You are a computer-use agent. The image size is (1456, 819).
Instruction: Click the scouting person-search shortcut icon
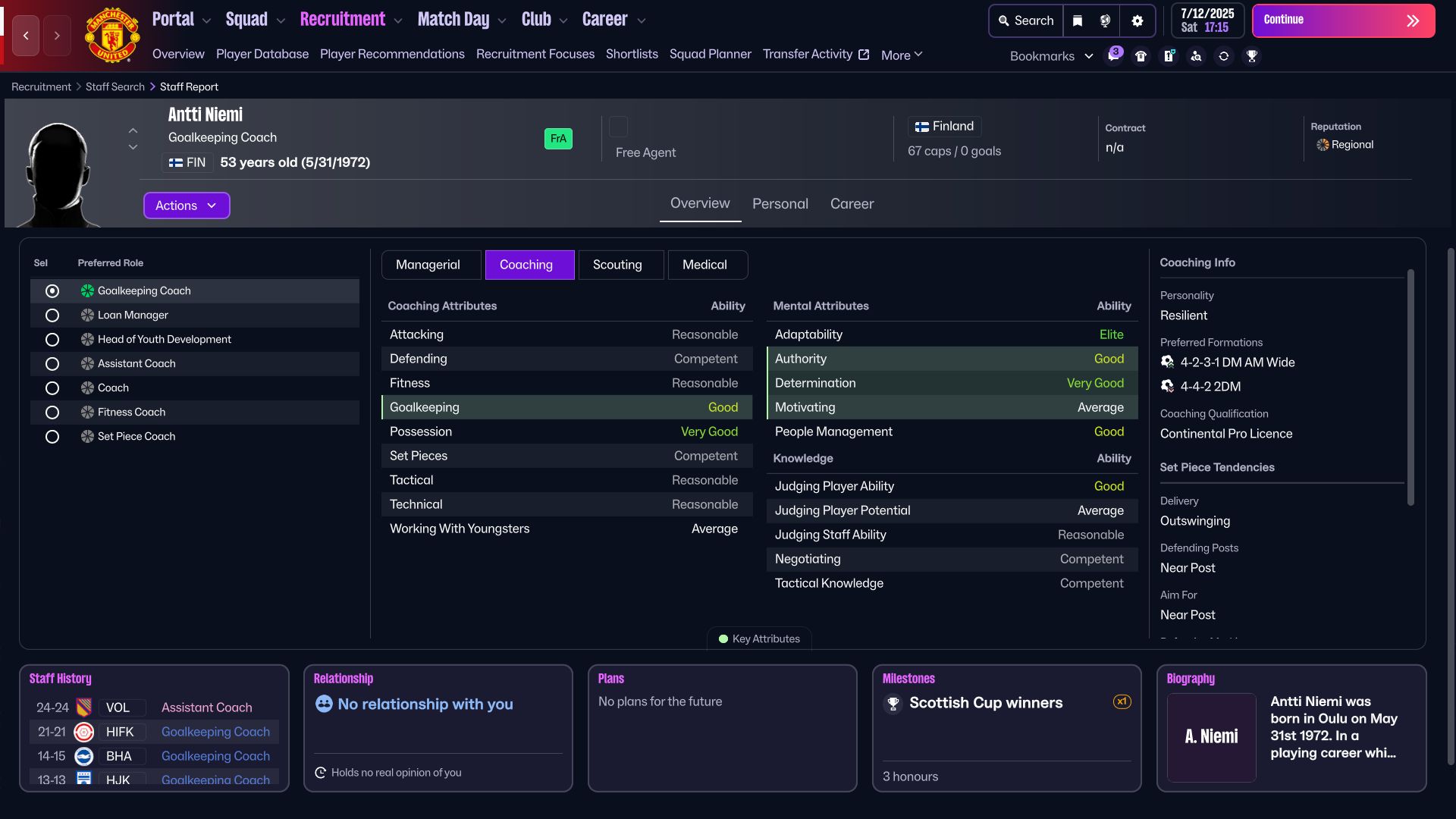coord(1196,56)
